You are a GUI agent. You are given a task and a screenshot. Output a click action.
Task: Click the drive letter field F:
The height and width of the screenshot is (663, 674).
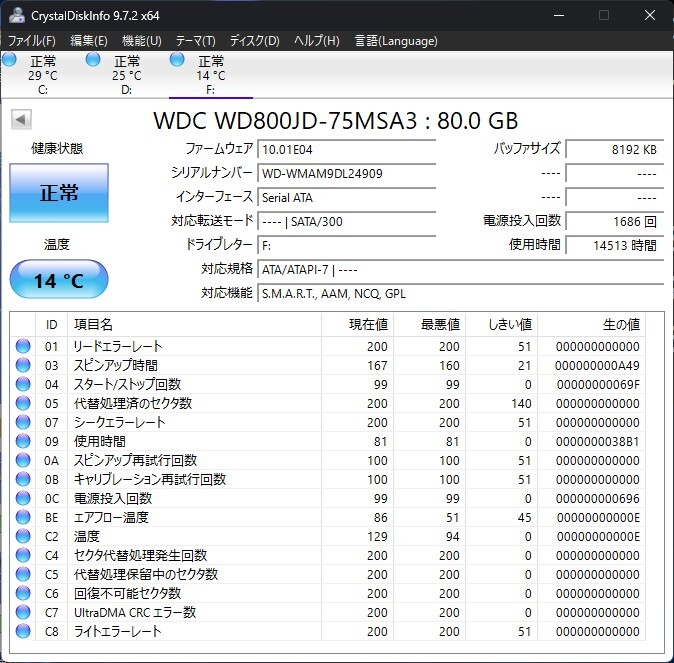(346, 246)
